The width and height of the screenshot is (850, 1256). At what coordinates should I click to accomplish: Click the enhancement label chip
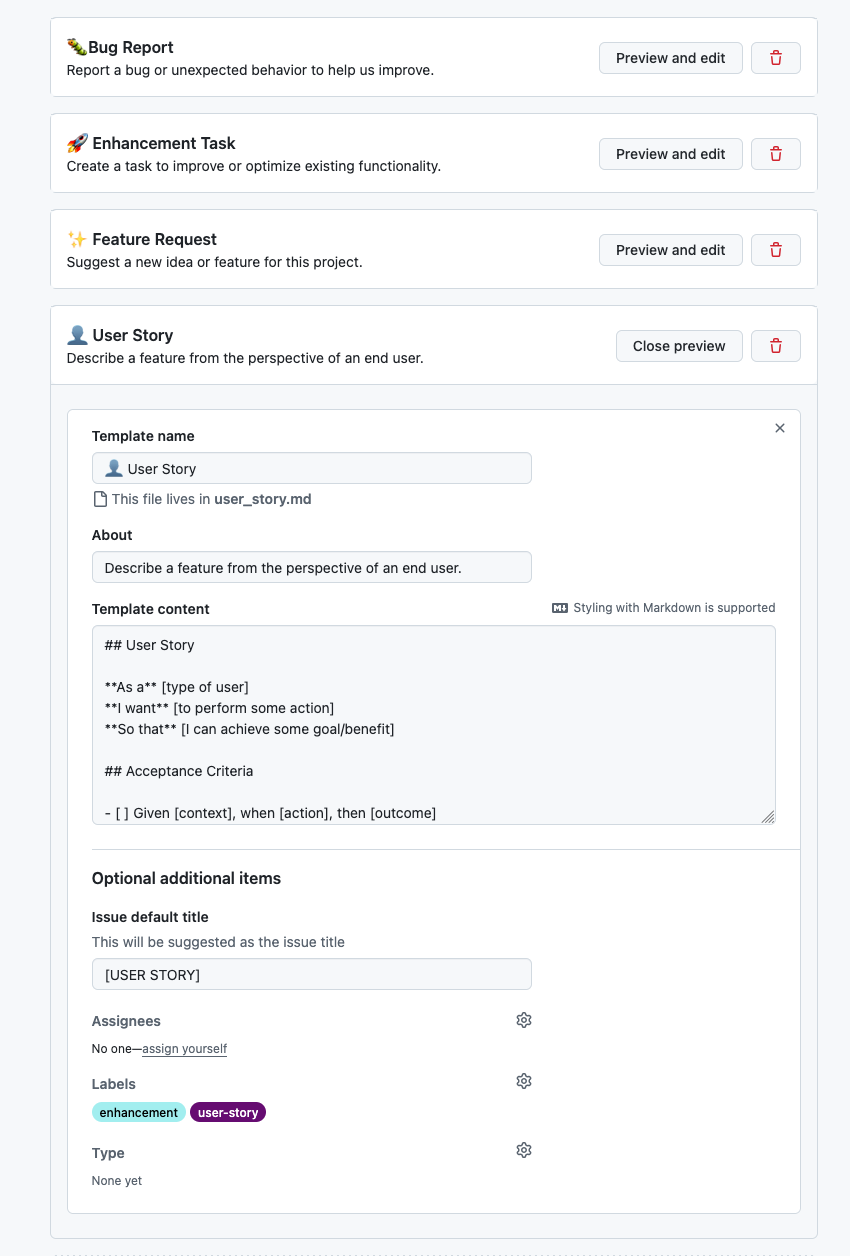[x=139, y=1112]
